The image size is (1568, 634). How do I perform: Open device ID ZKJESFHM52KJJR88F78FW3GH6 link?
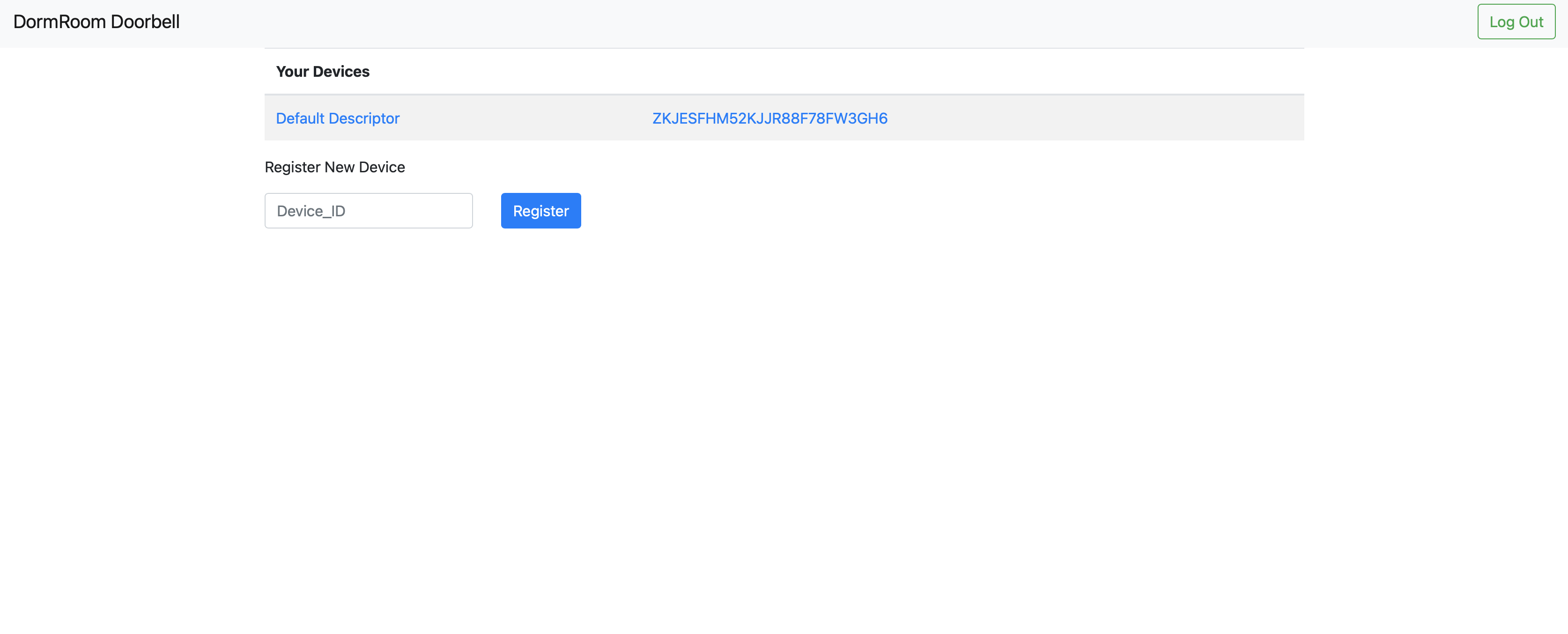click(x=769, y=118)
